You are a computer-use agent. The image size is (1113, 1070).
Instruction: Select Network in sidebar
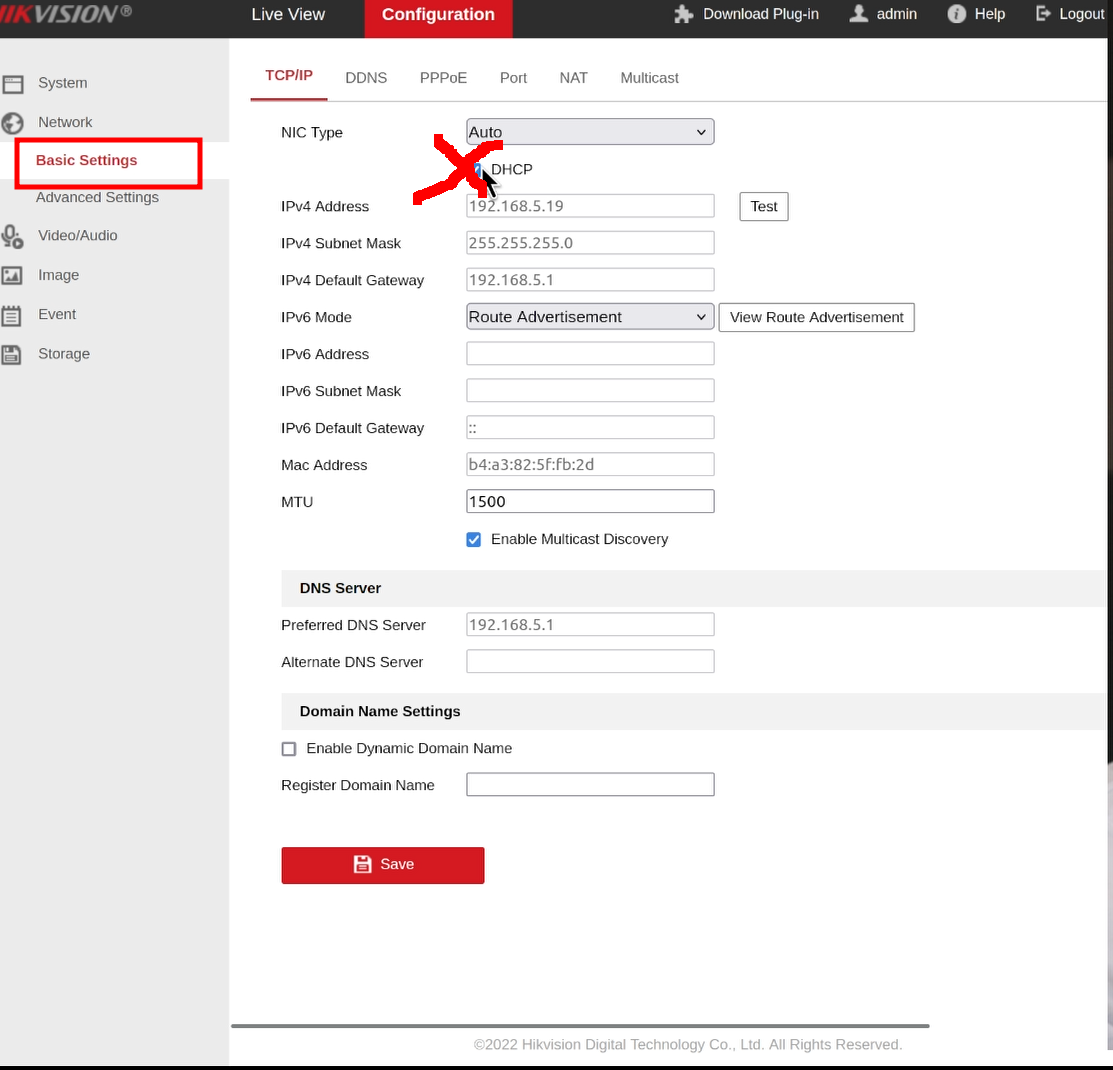pos(65,122)
